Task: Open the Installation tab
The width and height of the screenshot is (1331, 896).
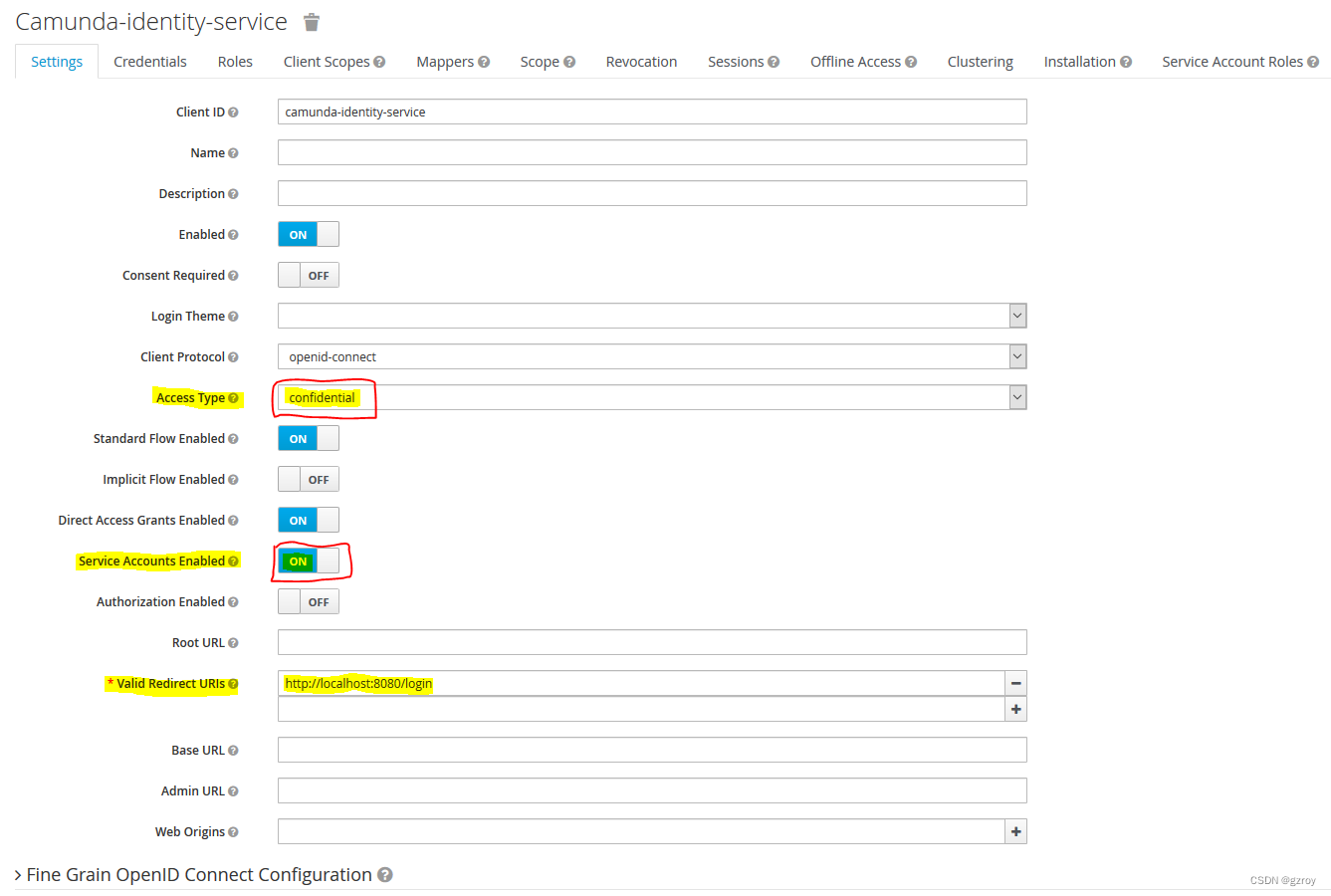Action: 1087,62
